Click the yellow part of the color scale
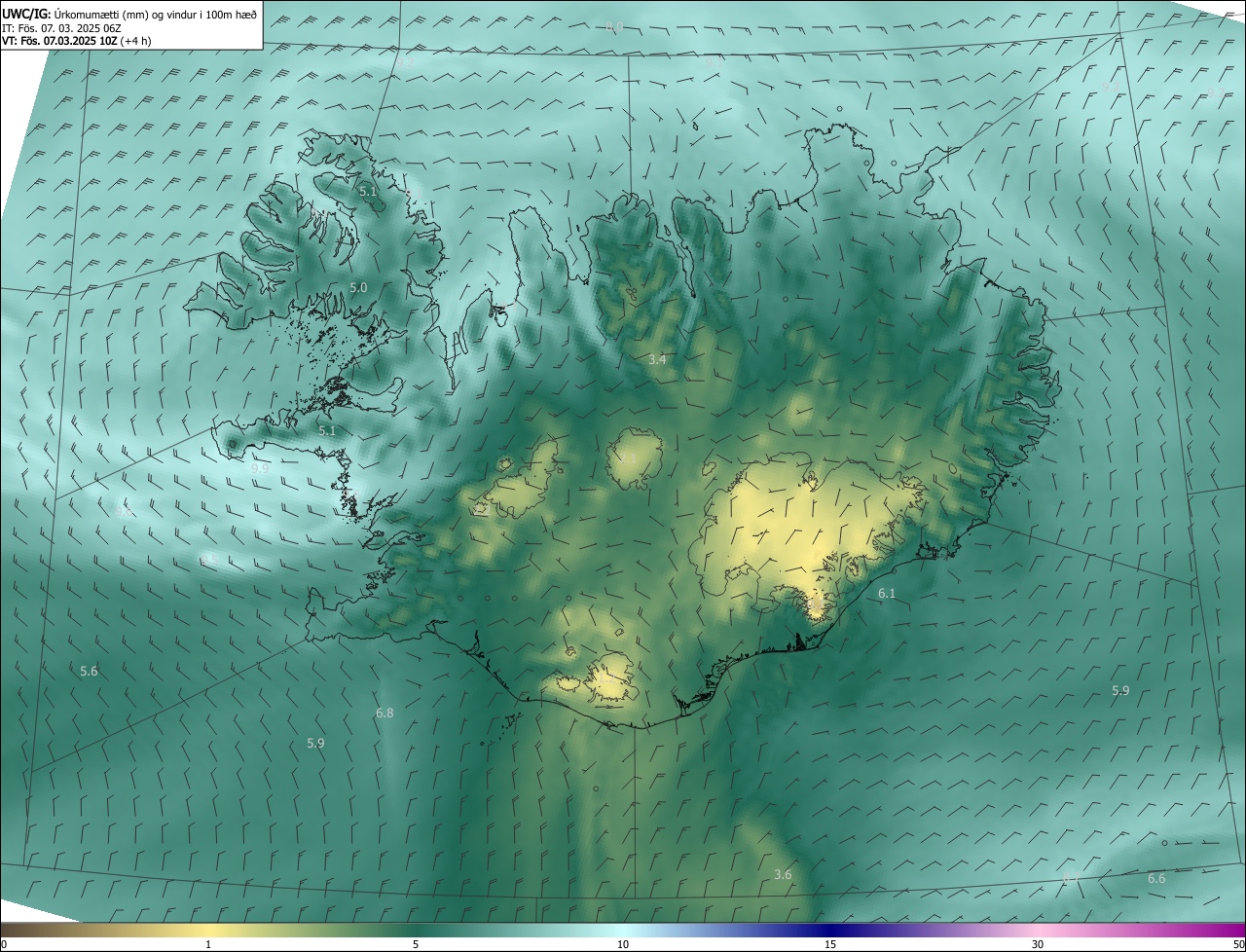The height and width of the screenshot is (952, 1246). coord(208,930)
